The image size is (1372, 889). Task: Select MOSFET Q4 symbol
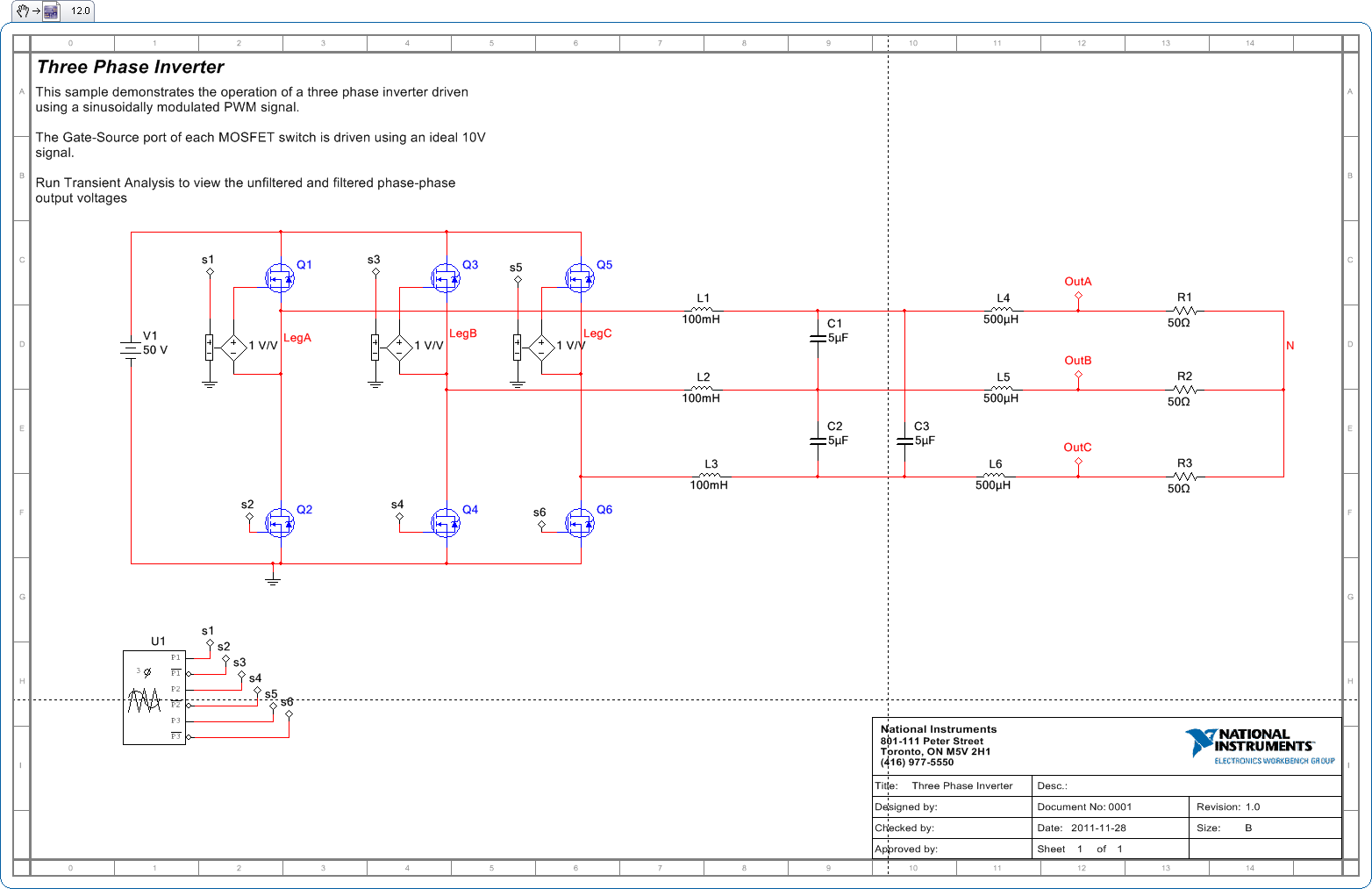click(446, 523)
